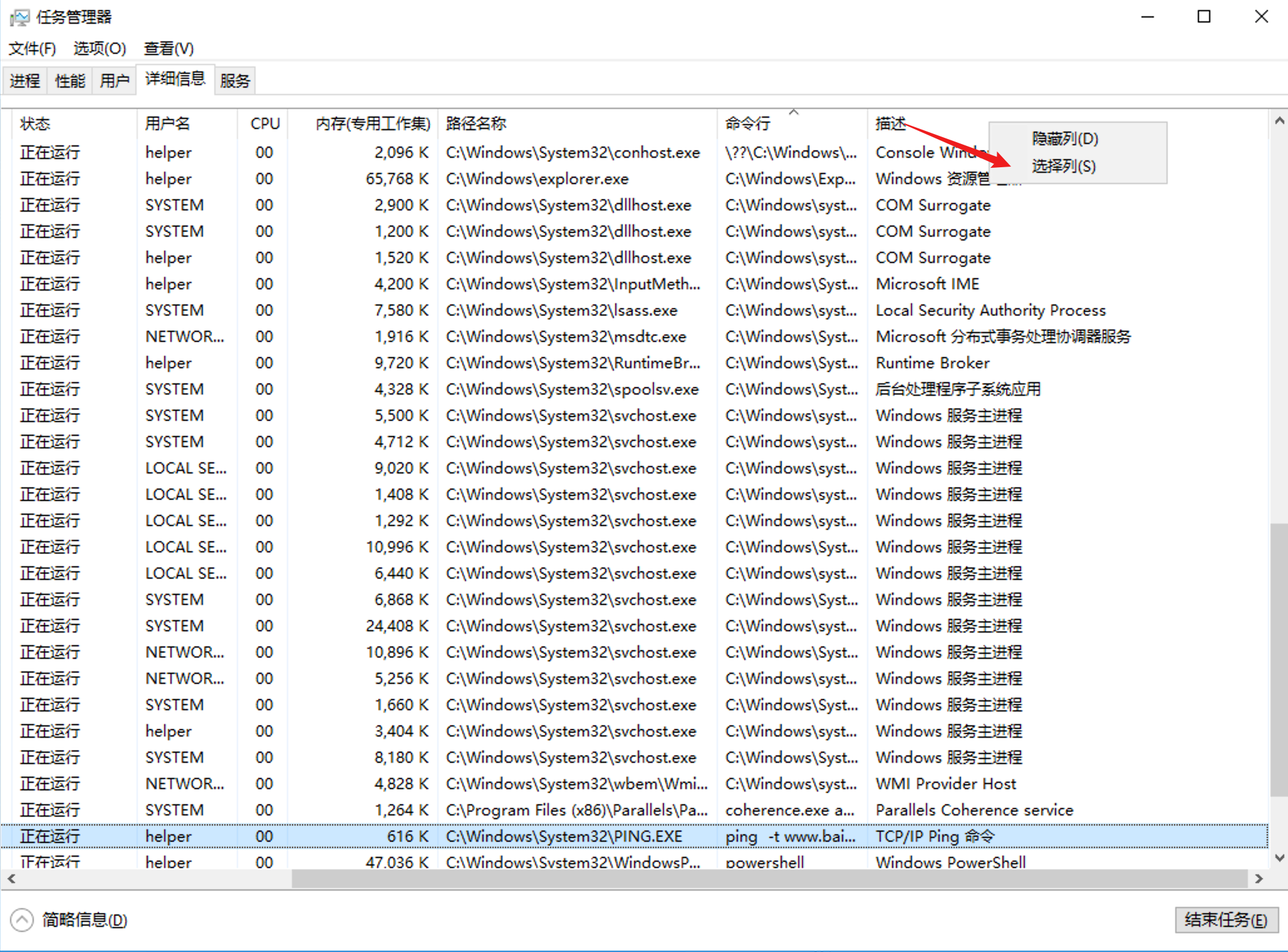Switch to the 进程 tab
Image resolution: width=1288 pixels, height=952 pixels.
(x=25, y=81)
